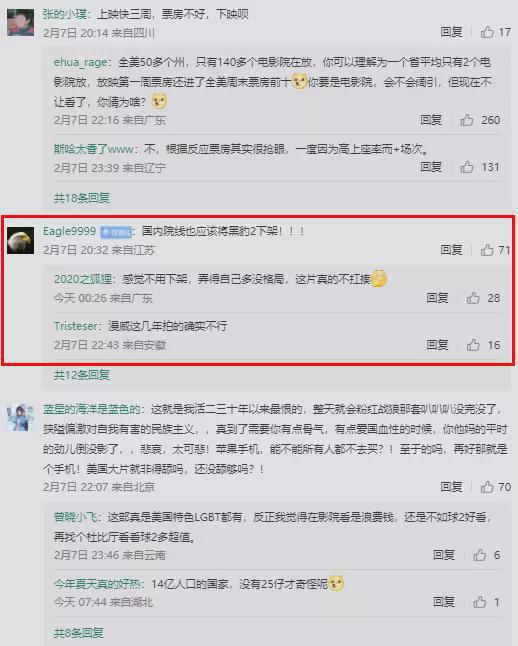Like 2020之狐狸's reply with 28 likes

[473, 298]
